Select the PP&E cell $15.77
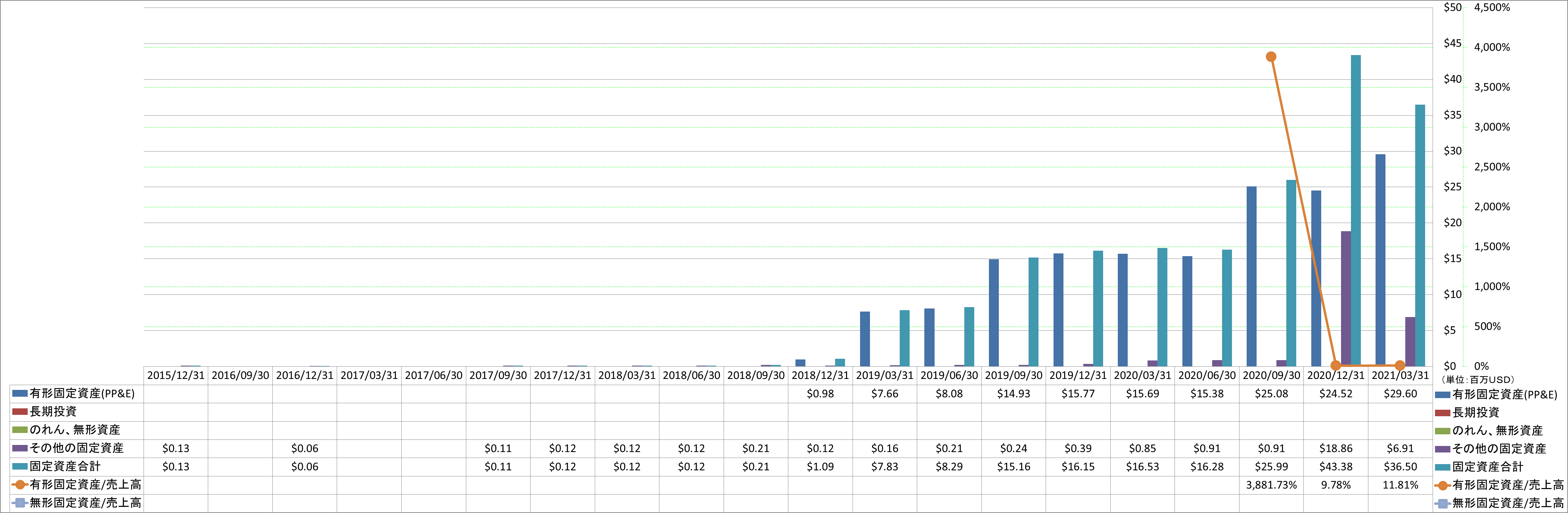The height and width of the screenshot is (513, 1568). (1078, 394)
